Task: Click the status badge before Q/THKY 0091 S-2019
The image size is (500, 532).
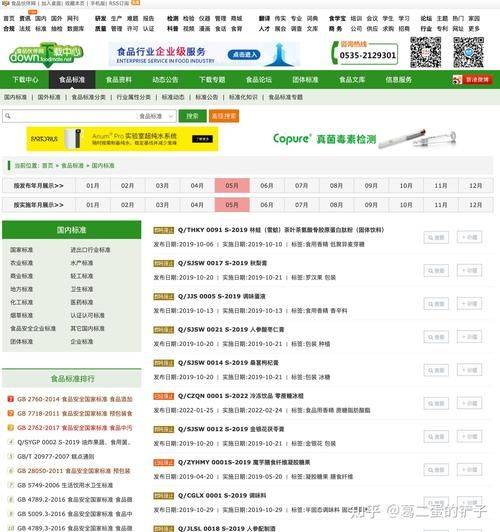Action: (164, 230)
